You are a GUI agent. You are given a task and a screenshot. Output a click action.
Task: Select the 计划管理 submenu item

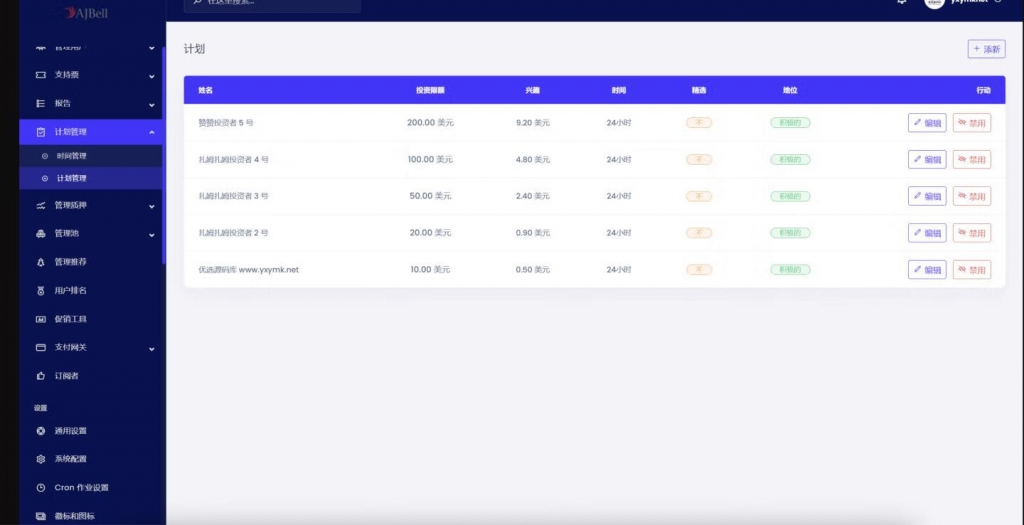(x=71, y=178)
